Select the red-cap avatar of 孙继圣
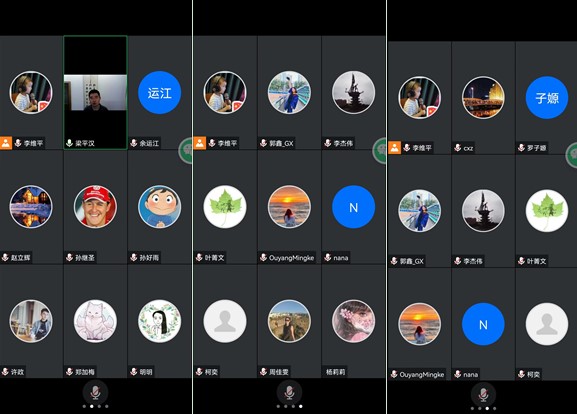Screen dimensions: 577x414 (95, 207)
